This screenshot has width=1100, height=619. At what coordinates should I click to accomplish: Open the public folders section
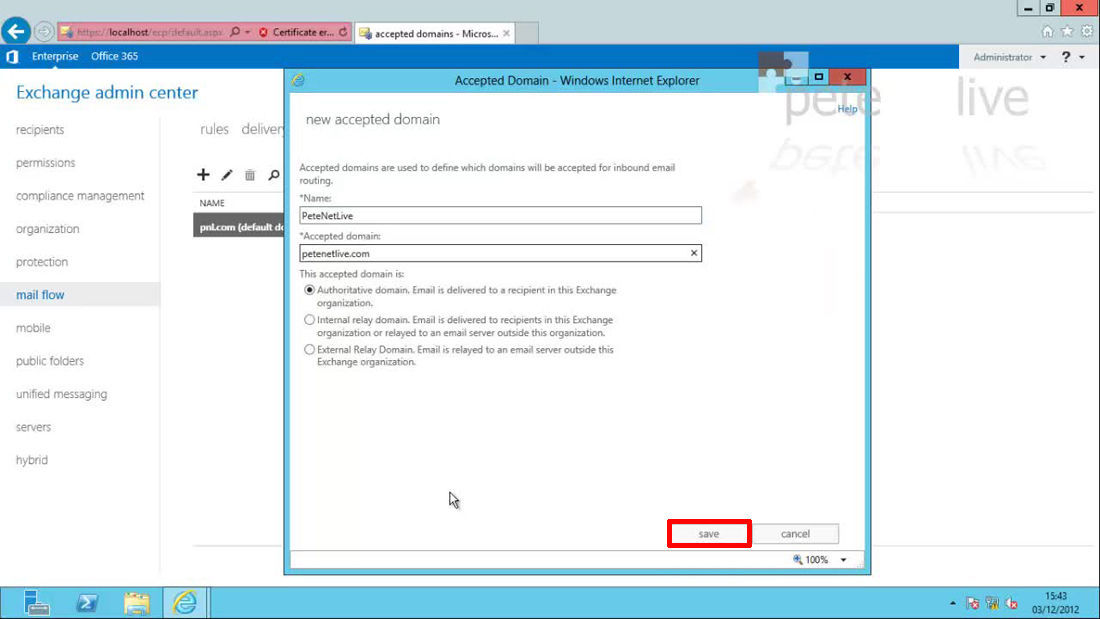(50, 361)
